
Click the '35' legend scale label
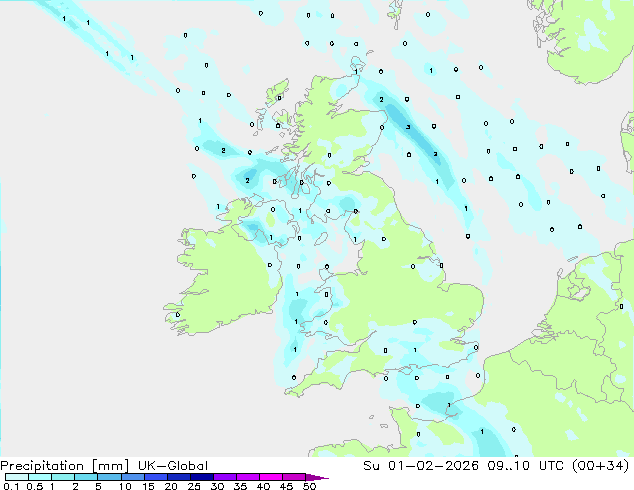click(240, 486)
